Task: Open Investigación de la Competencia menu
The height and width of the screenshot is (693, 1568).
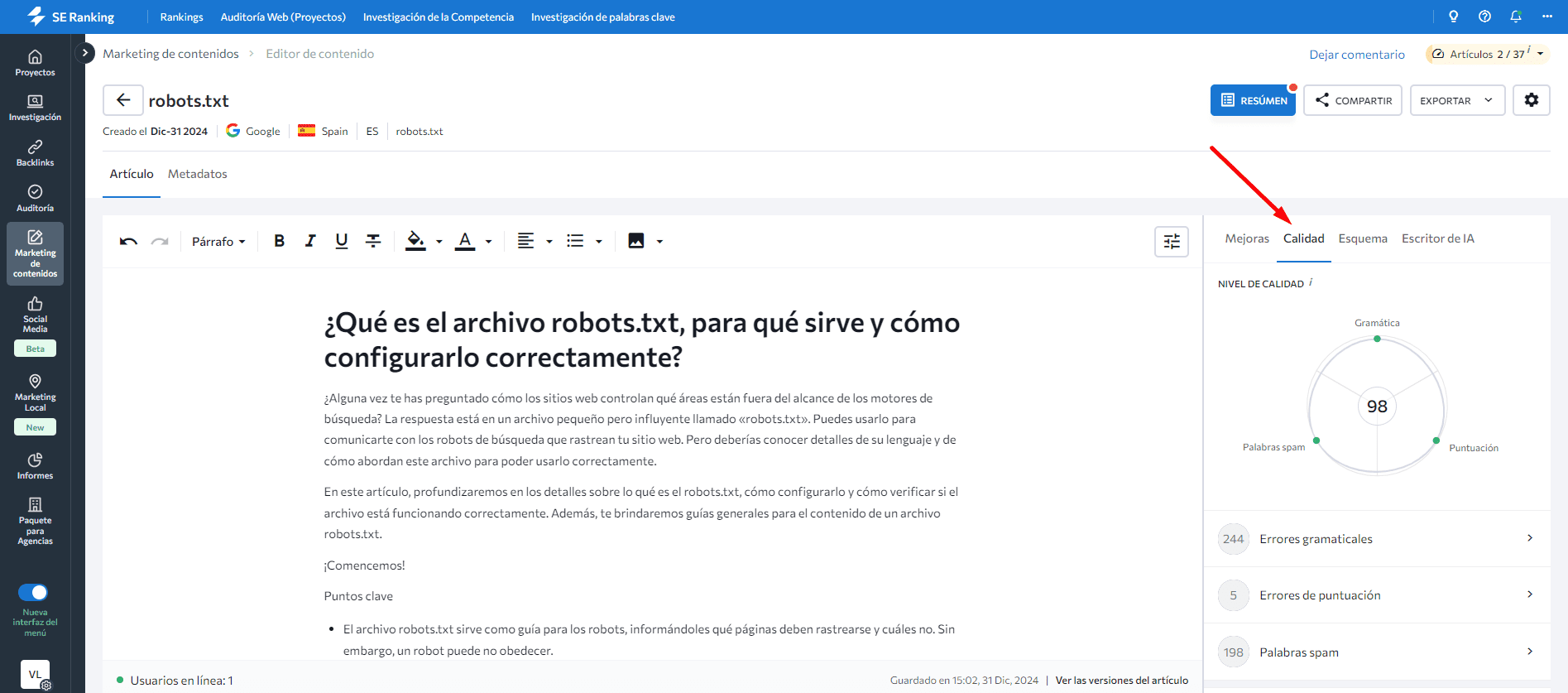Action: [439, 17]
